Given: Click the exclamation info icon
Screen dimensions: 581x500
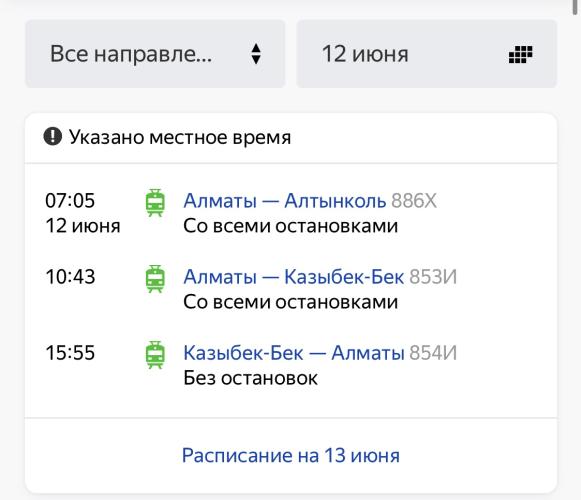Looking at the screenshot, I should [53, 136].
